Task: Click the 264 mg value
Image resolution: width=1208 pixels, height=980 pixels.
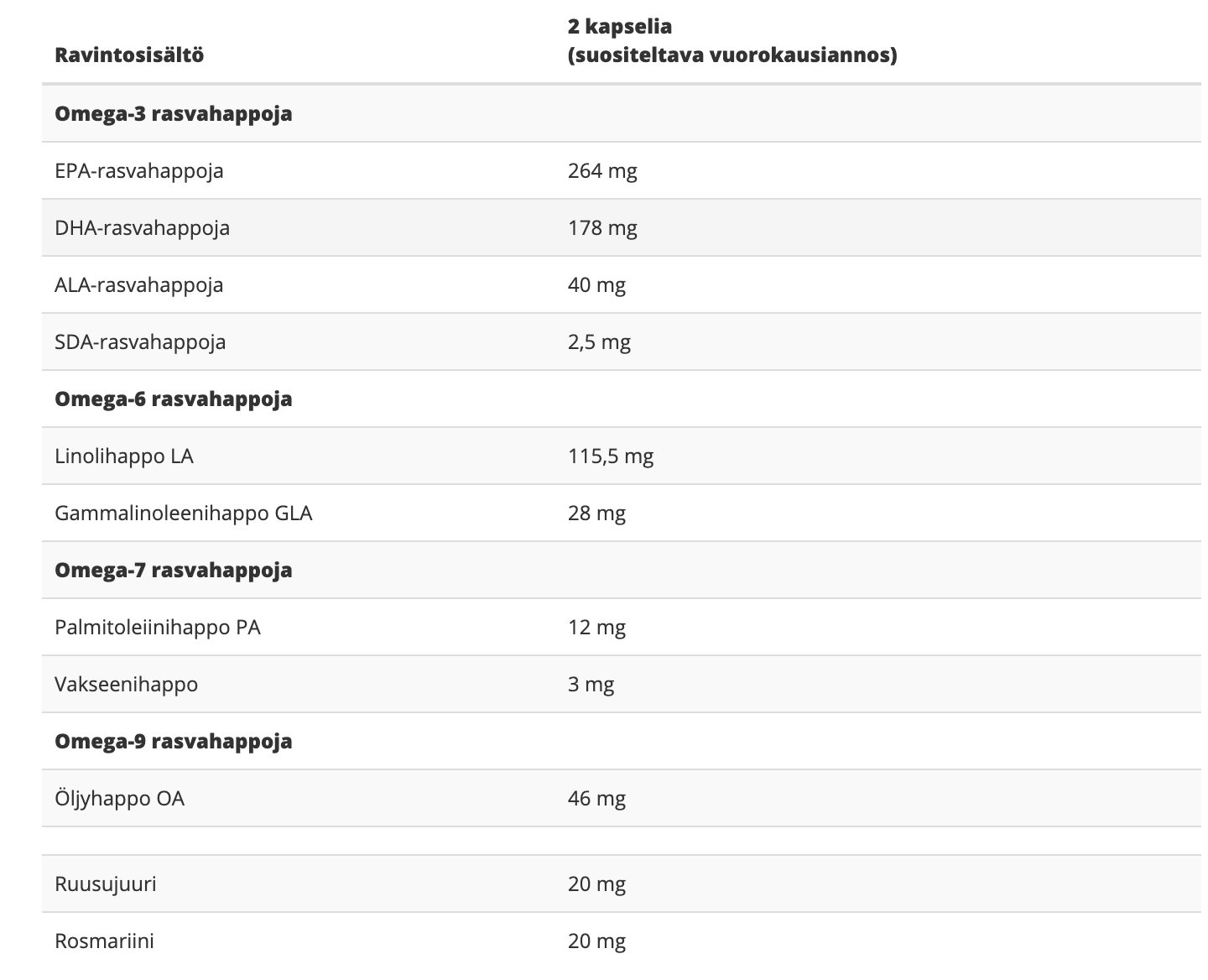Action: tap(602, 171)
